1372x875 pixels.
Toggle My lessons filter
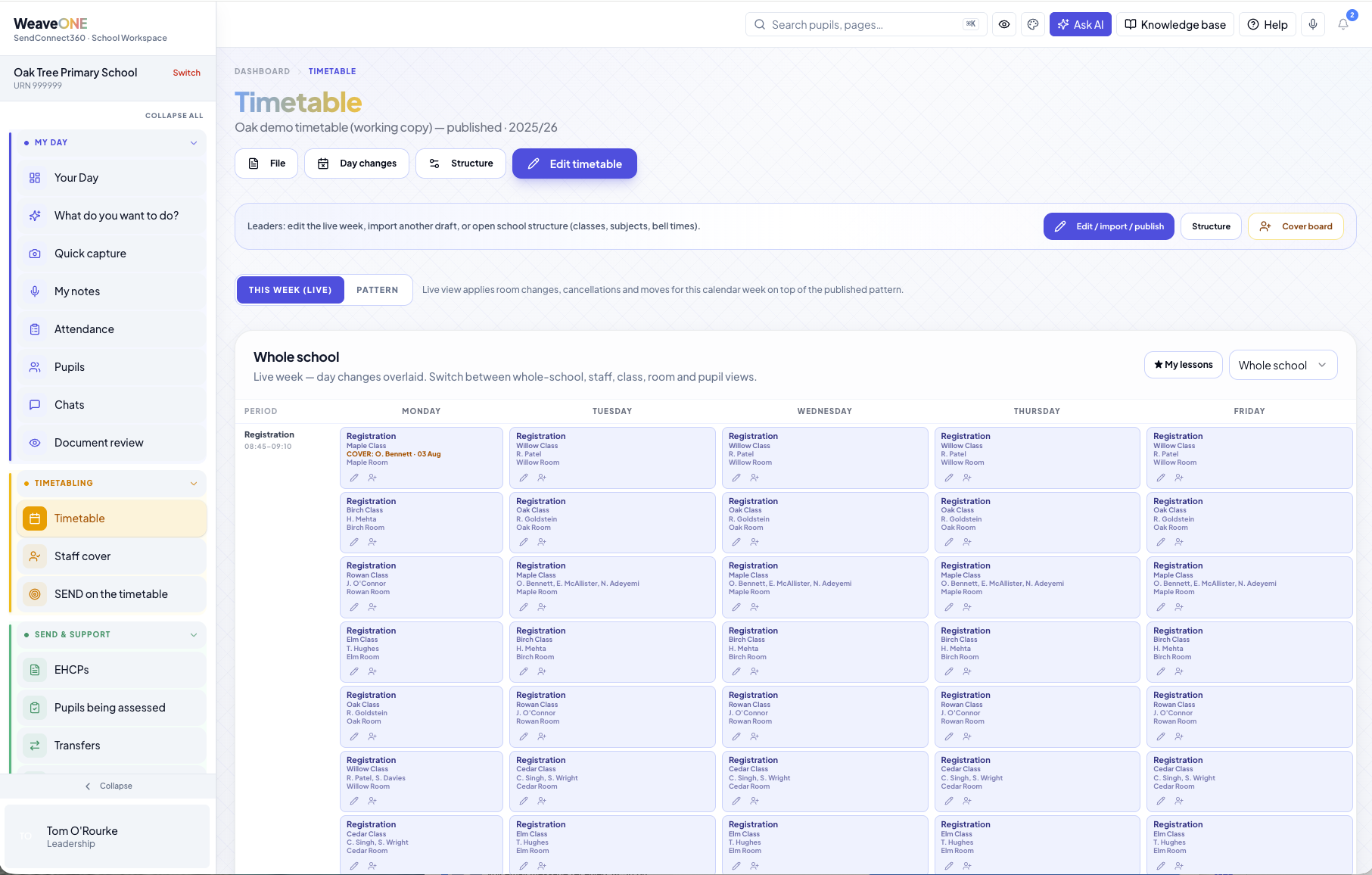pos(1184,365)
